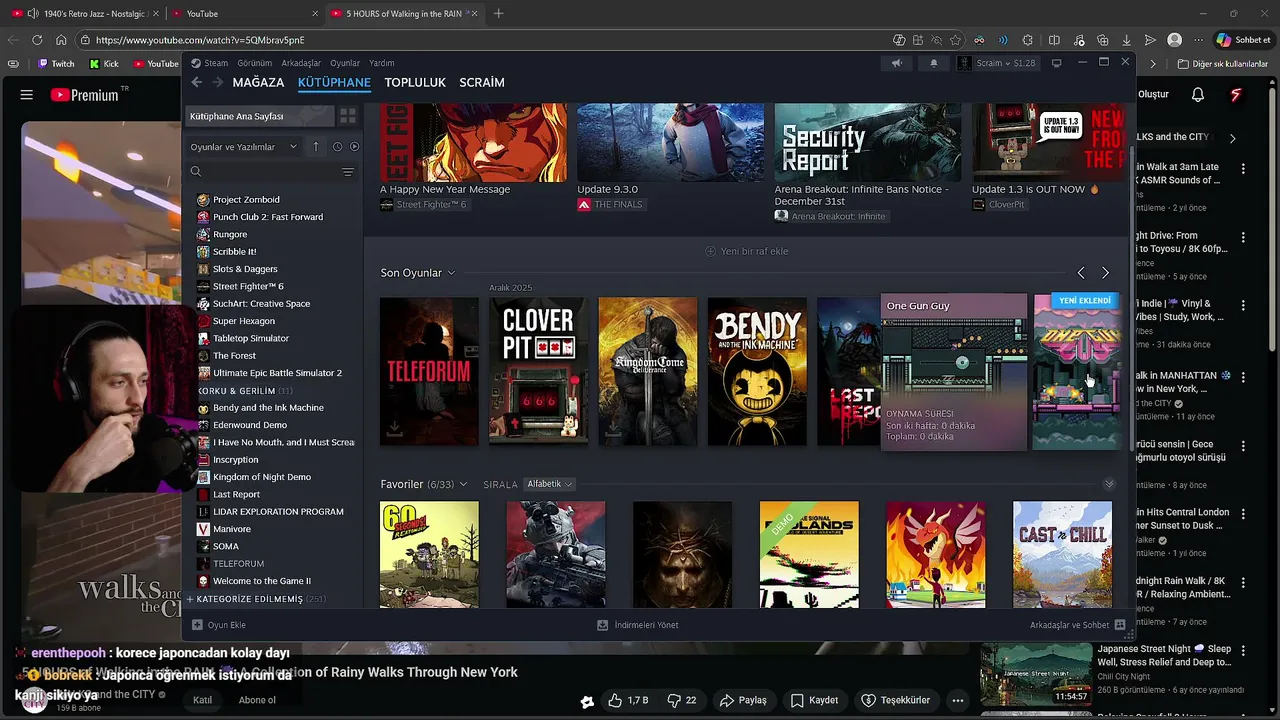Click YouTube Katıl button
The width and height of the screenshot is (1280, 720).
tap(203, 700)
